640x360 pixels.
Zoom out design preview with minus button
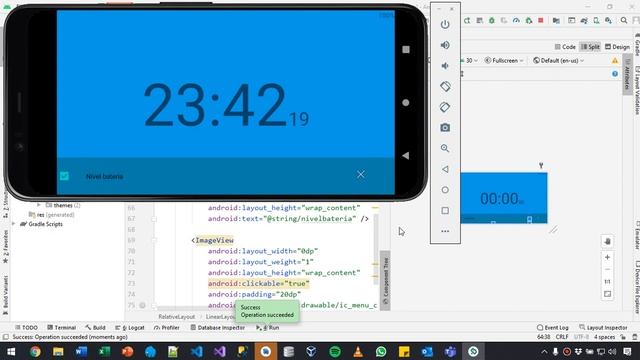607,269
